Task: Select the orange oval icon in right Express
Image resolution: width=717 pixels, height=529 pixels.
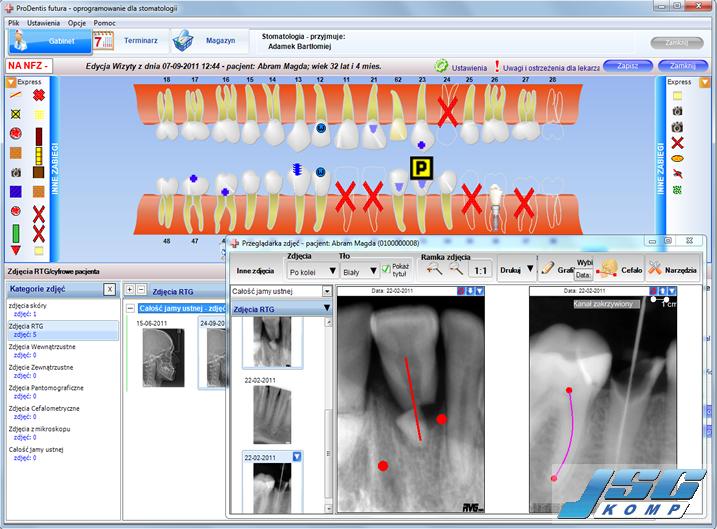Action: [x=677, y=159]
